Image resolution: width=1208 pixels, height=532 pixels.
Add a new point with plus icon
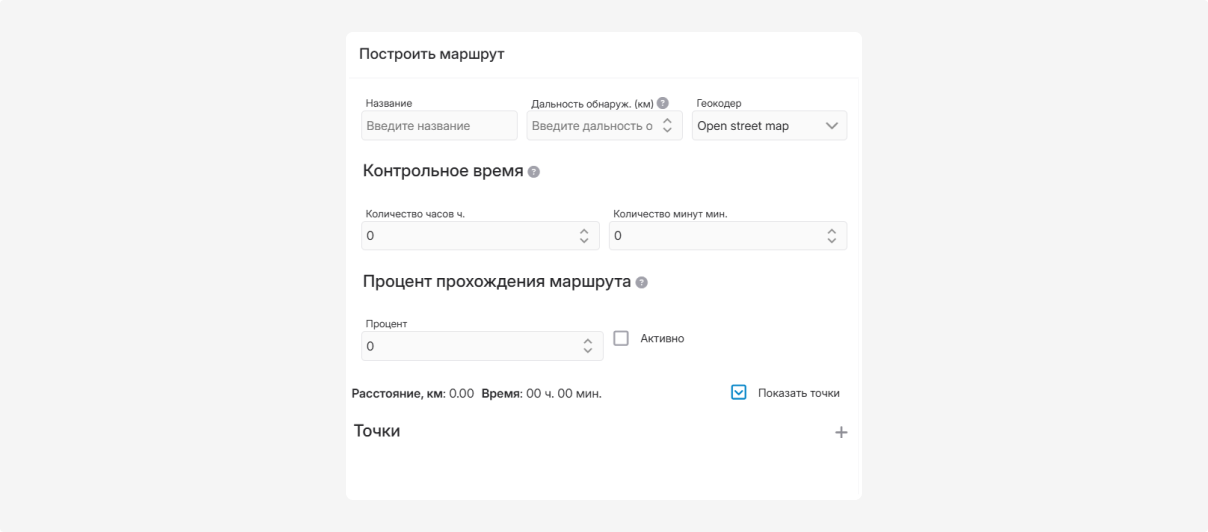pyautogui.click(x=841, y=433)
